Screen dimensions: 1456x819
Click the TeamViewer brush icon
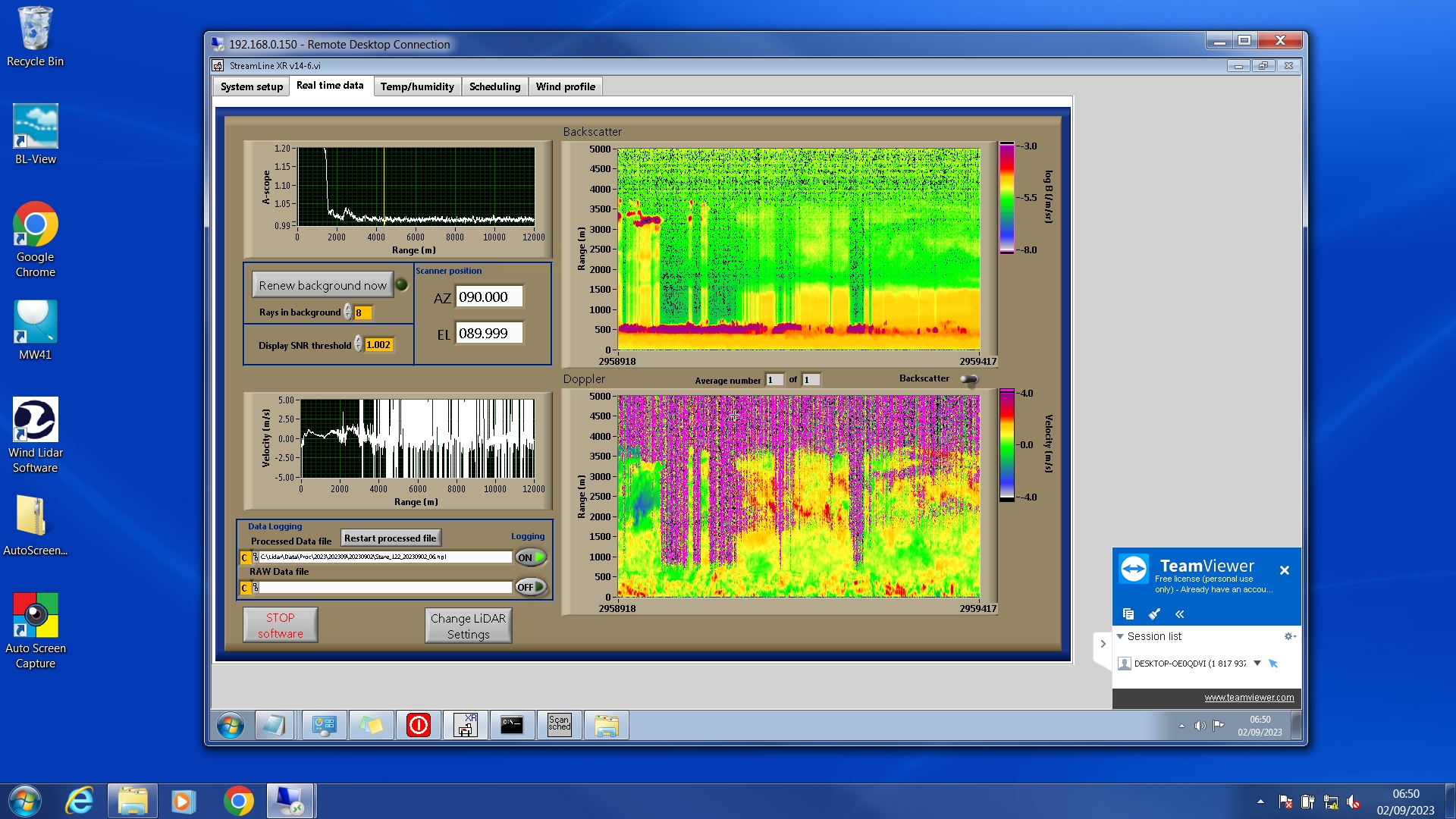(x=1154, y=614)
